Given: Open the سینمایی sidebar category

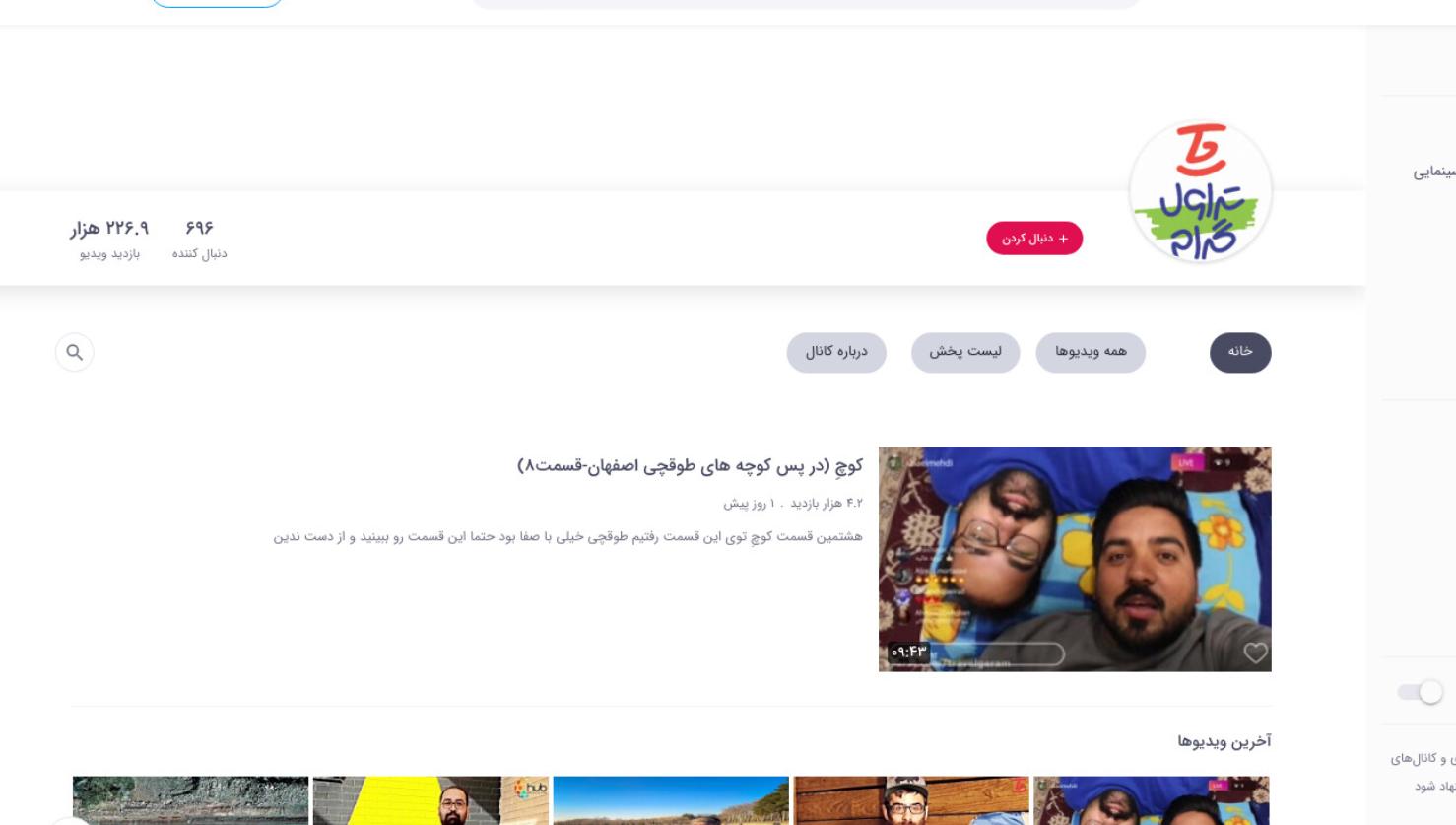Looking at the screenshot, I should coord(1434,172).
